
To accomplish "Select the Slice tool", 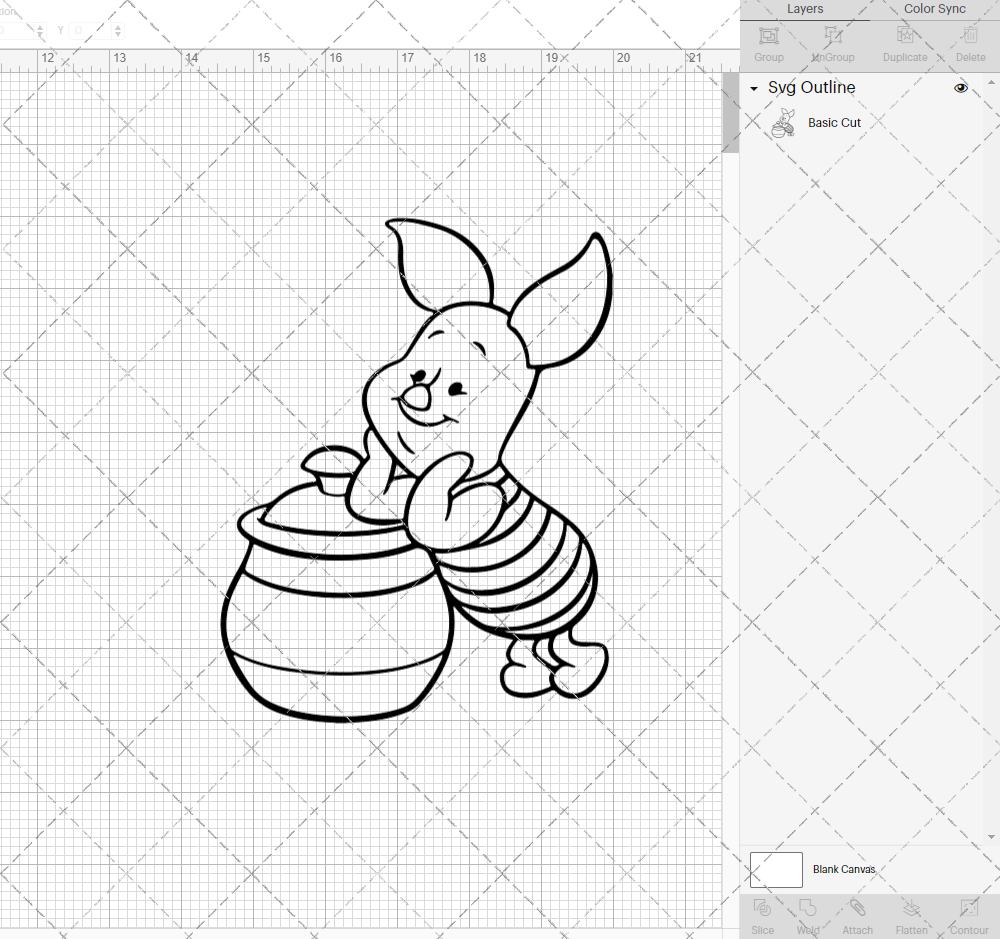I will (762, 915).
